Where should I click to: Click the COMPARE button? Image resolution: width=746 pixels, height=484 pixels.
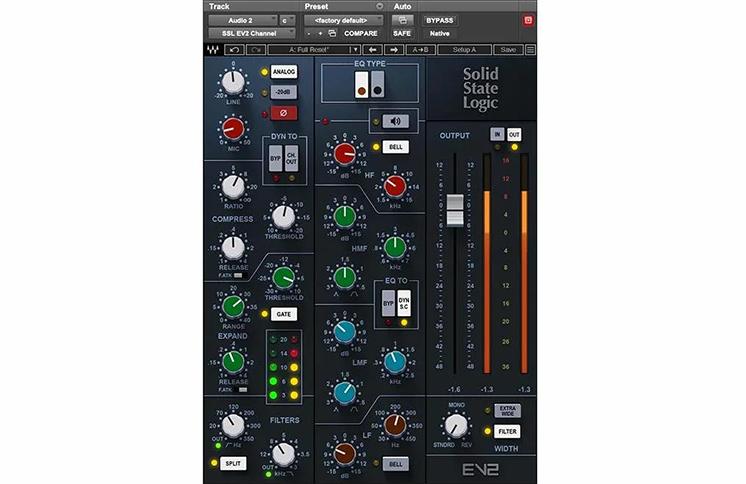coord(361,33)
